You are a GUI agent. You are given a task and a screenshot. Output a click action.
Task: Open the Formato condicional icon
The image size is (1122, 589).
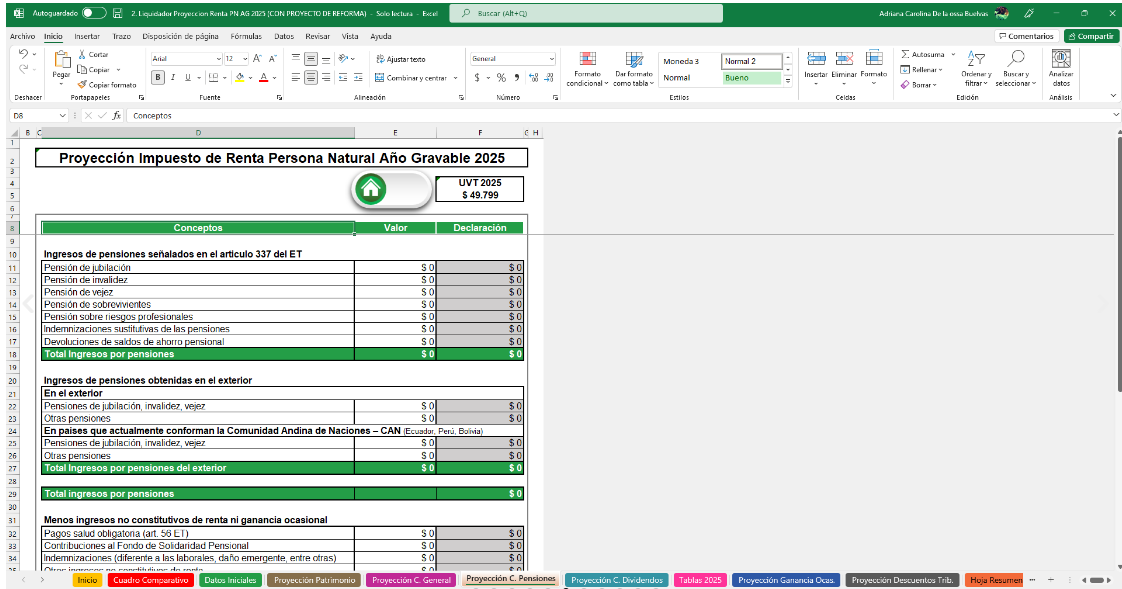click(x=587, y=60)
